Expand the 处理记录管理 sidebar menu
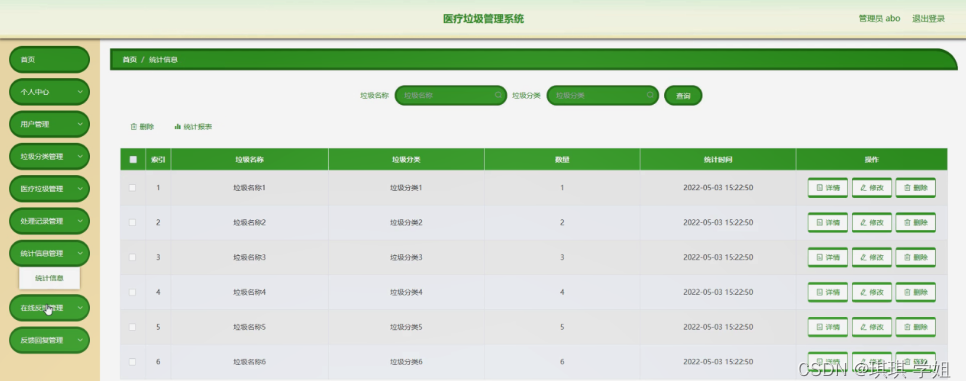This screenshot has height=388, width=966. click(49, 221)
